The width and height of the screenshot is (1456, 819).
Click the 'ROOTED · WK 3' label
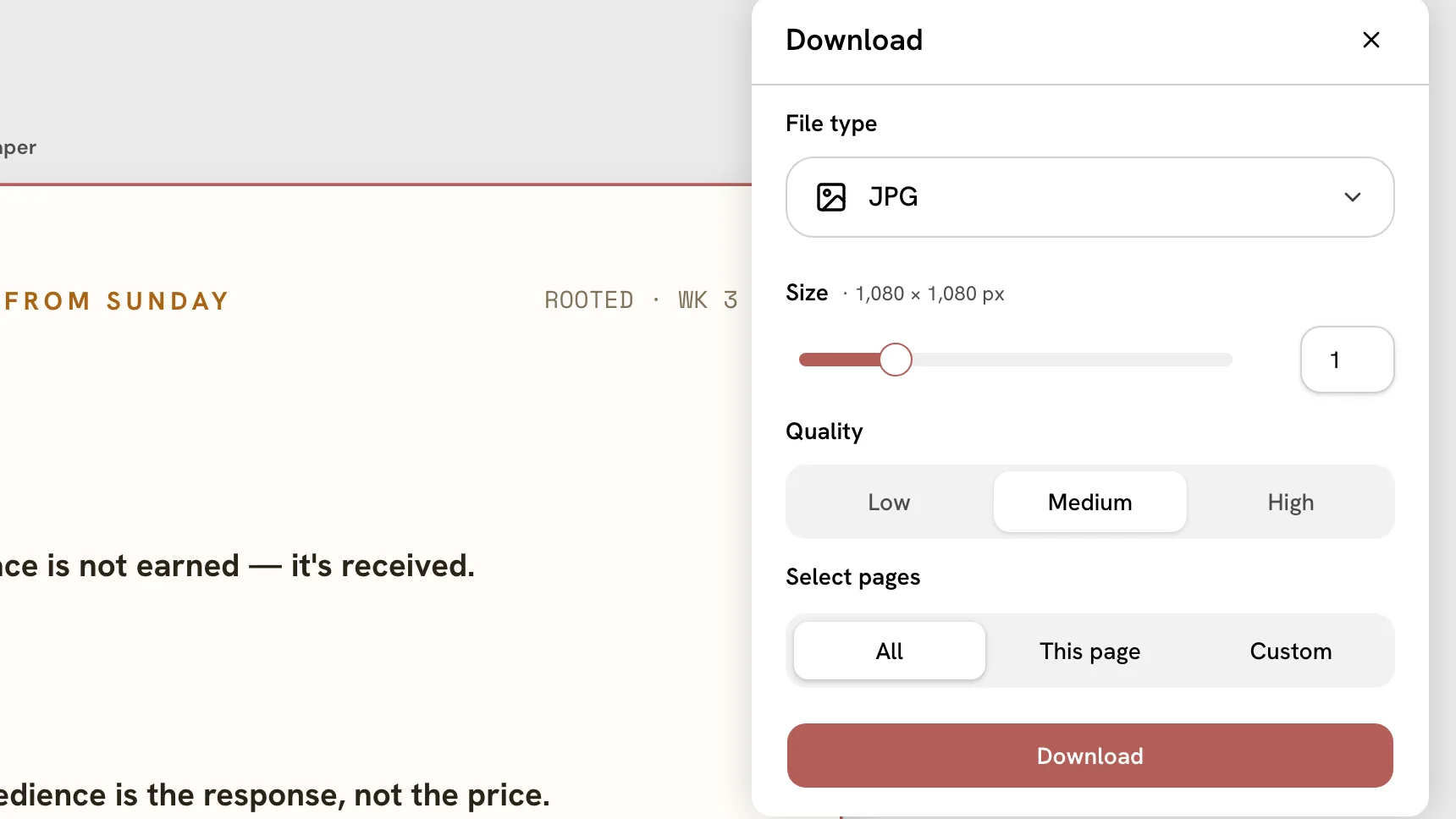point(641,300)
